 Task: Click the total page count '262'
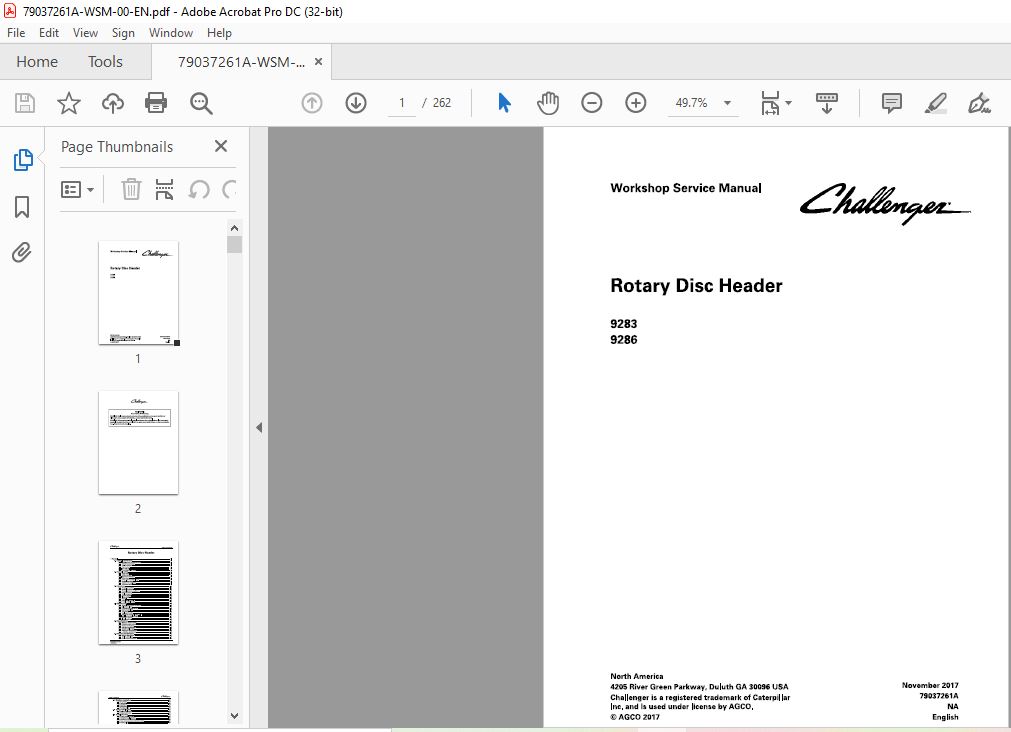coord(442,103)
